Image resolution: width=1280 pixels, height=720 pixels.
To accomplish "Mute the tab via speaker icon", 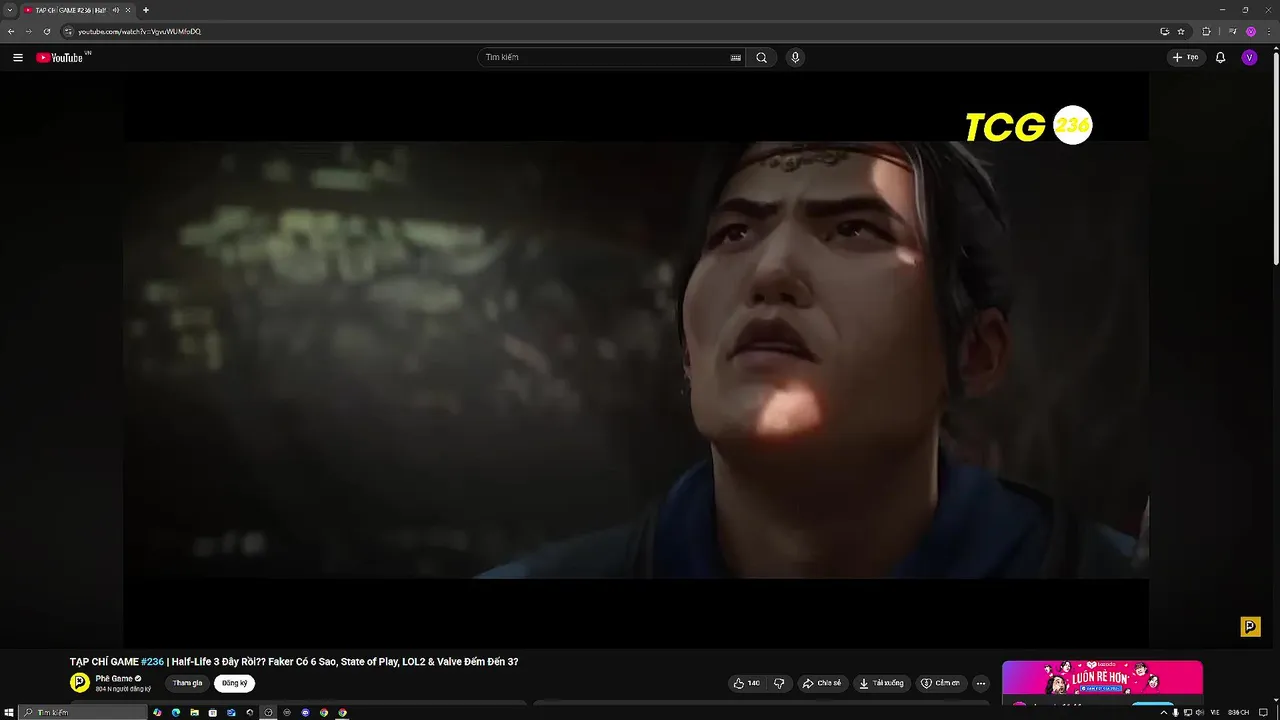I will coord(115,10).
